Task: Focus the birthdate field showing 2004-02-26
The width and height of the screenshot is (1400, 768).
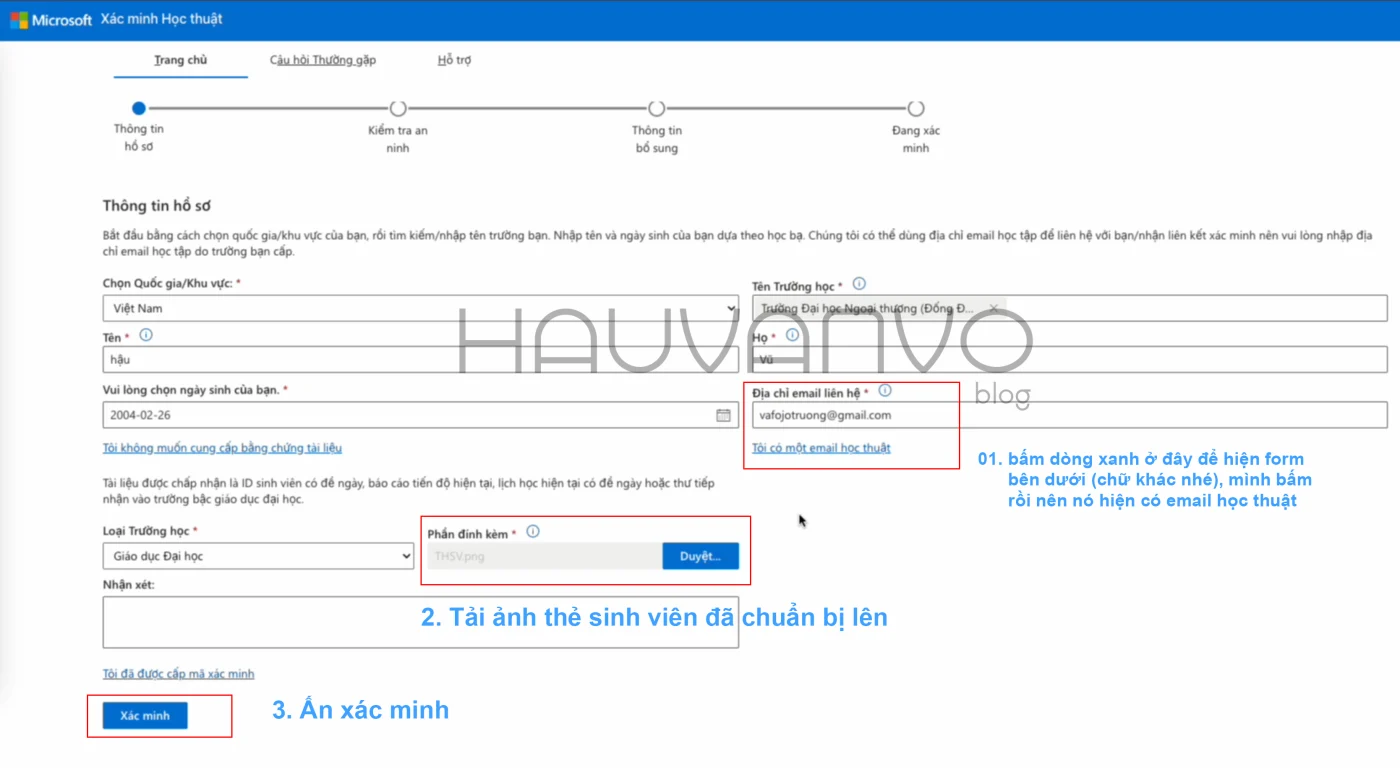Action: click(x=420, y=415)
